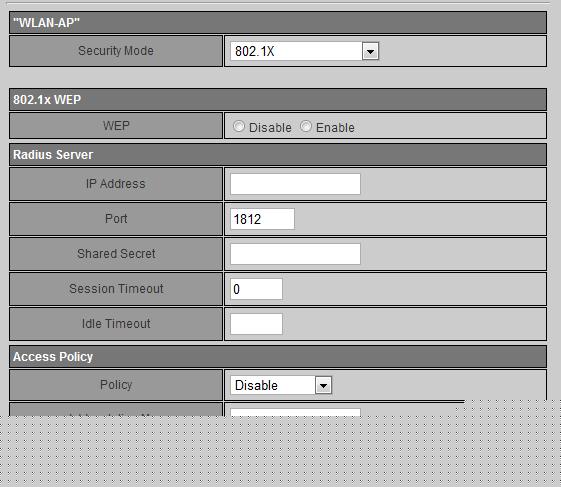This screenshot has width=561, height=487.
Task: Click the 802.1X security mode value
Action: tap(296, 51)
